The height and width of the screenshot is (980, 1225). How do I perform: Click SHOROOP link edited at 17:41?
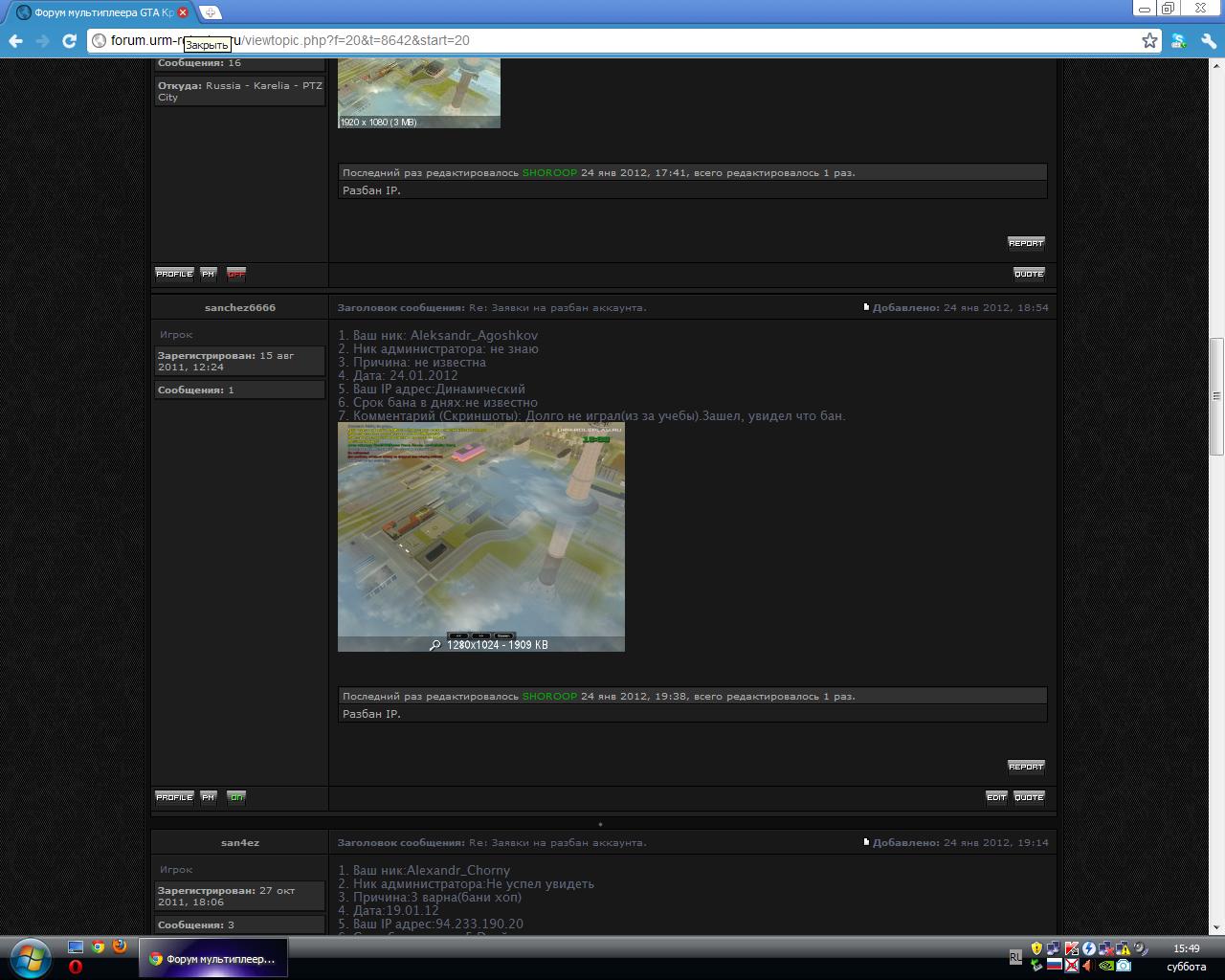click(549, 173)
